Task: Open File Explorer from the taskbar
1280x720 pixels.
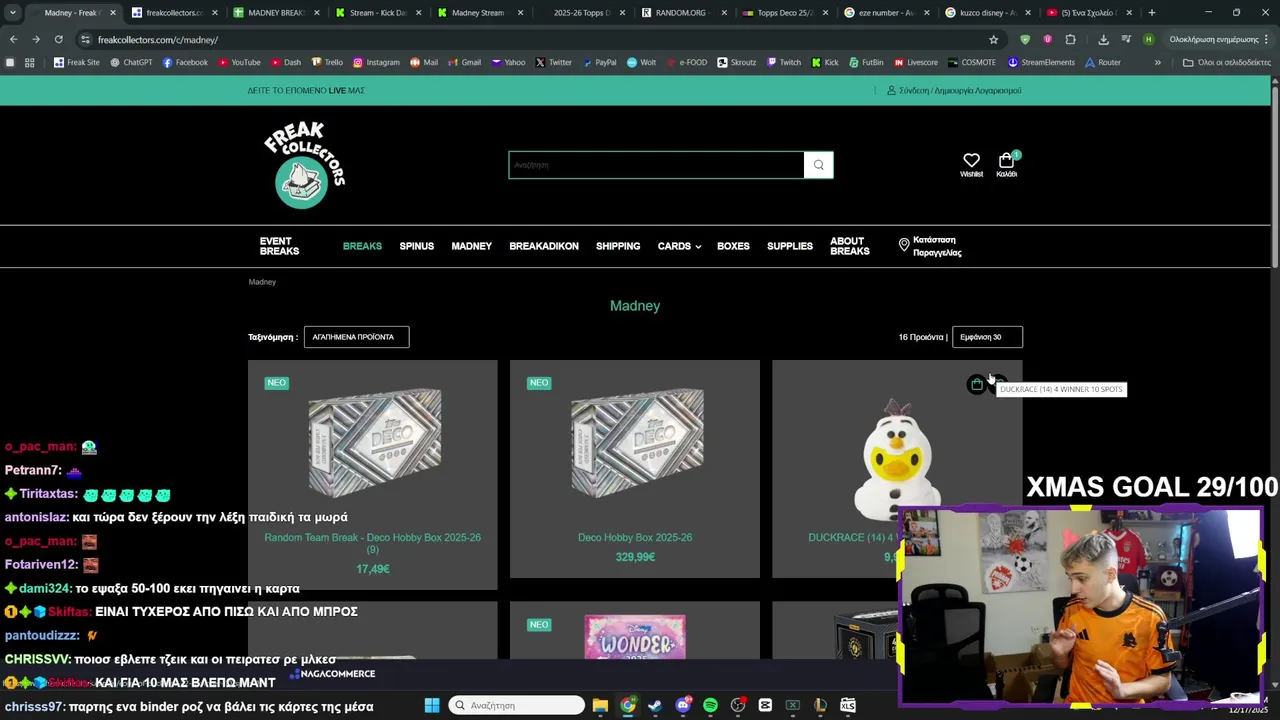Action: click(x=600, y=705)
